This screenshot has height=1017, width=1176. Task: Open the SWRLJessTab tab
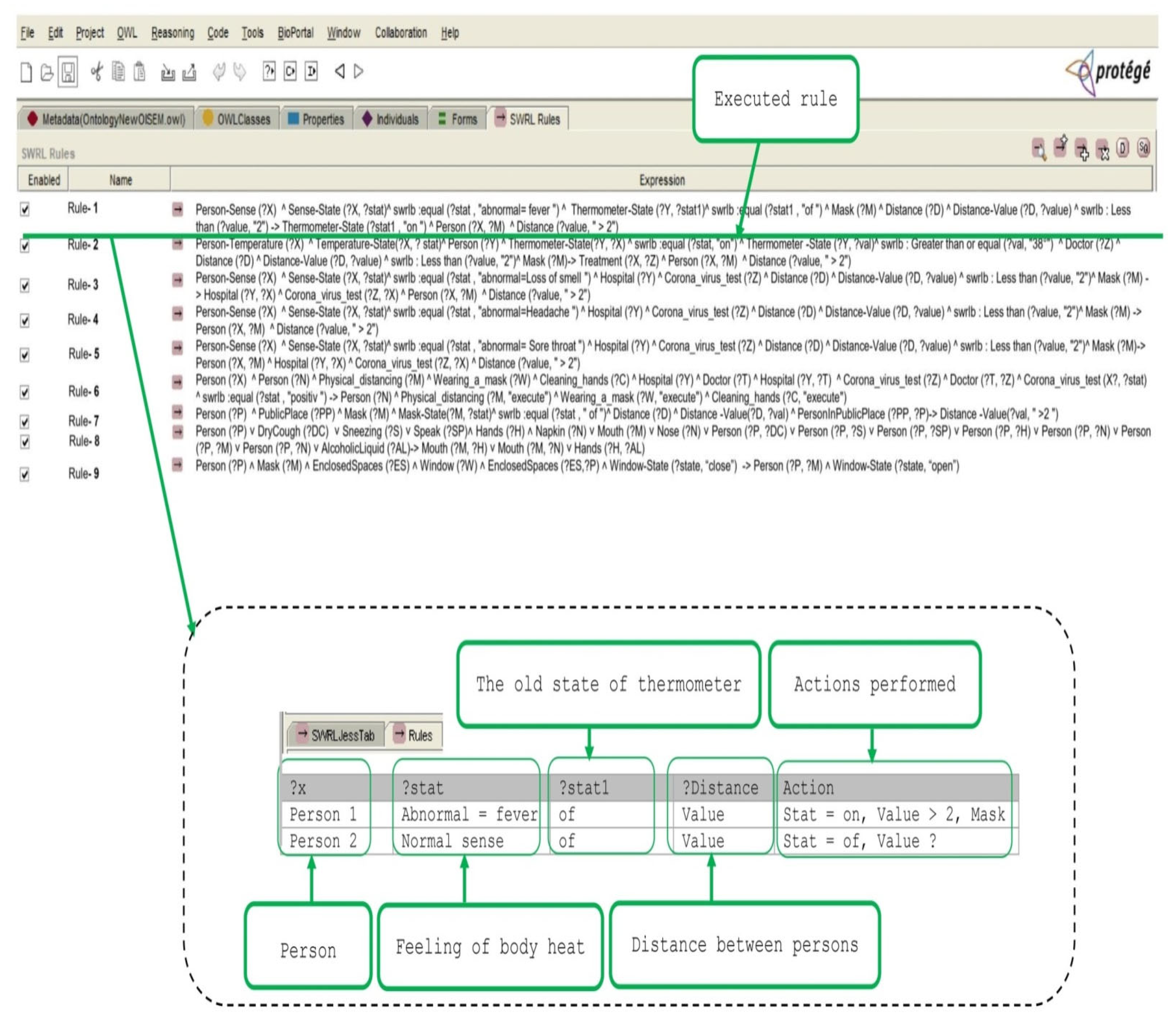pyautogui.click(x=336, y=735)
